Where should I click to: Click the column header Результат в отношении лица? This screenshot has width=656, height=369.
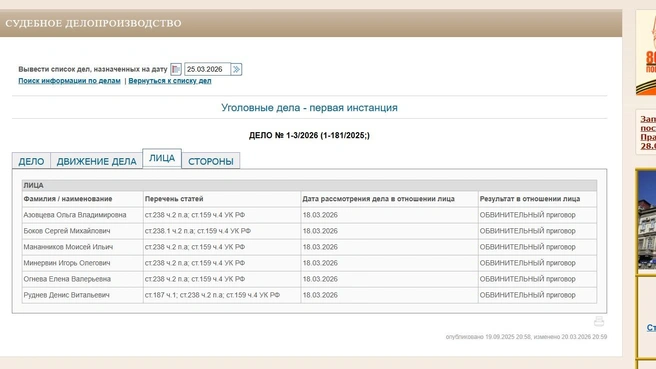[530, 199]
